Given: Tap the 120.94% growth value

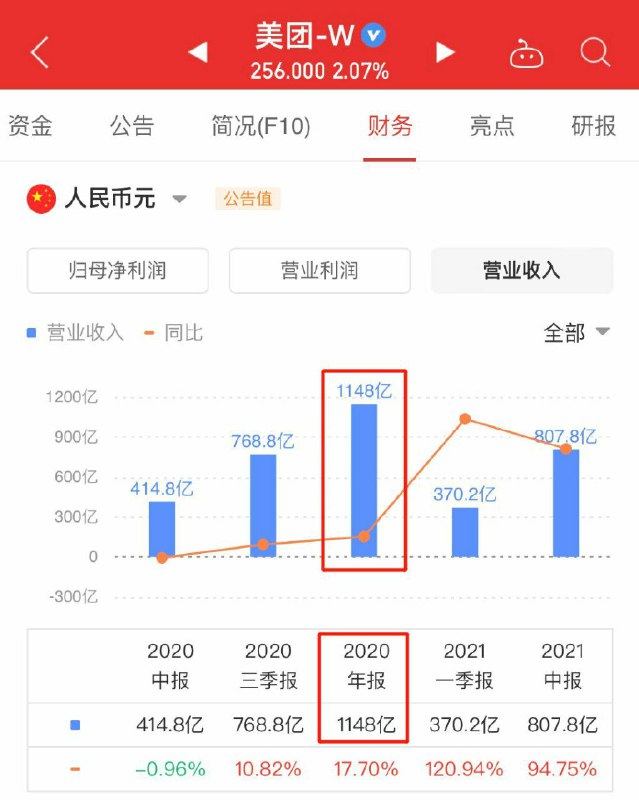Looking at the screenshot, I should tap(464, 769).
